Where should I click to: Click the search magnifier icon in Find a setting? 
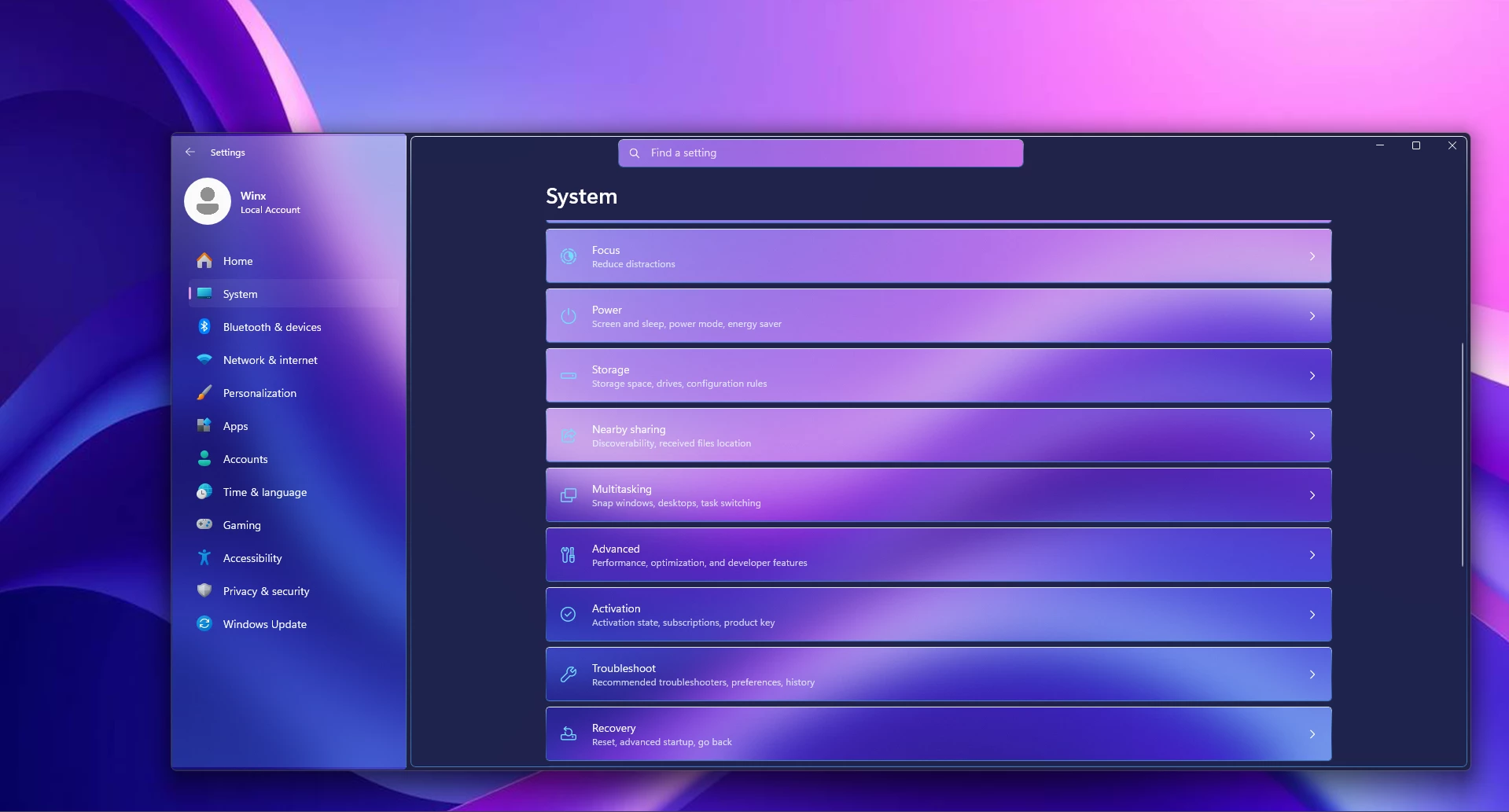tap(635, 153)
